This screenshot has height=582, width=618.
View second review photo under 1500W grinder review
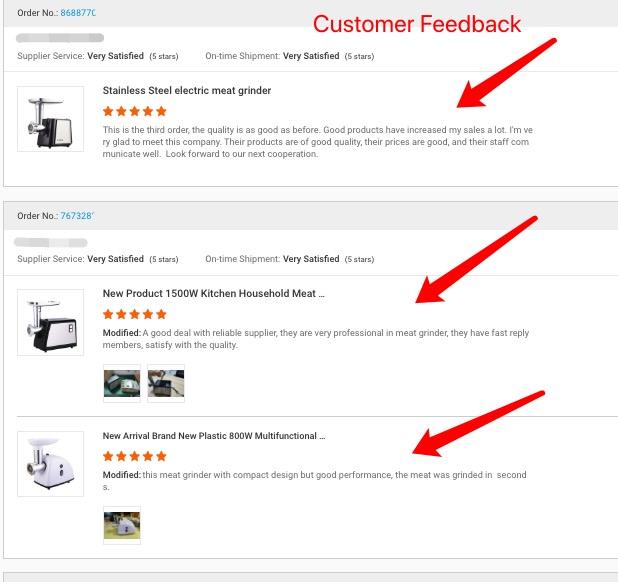coord(166,383)
